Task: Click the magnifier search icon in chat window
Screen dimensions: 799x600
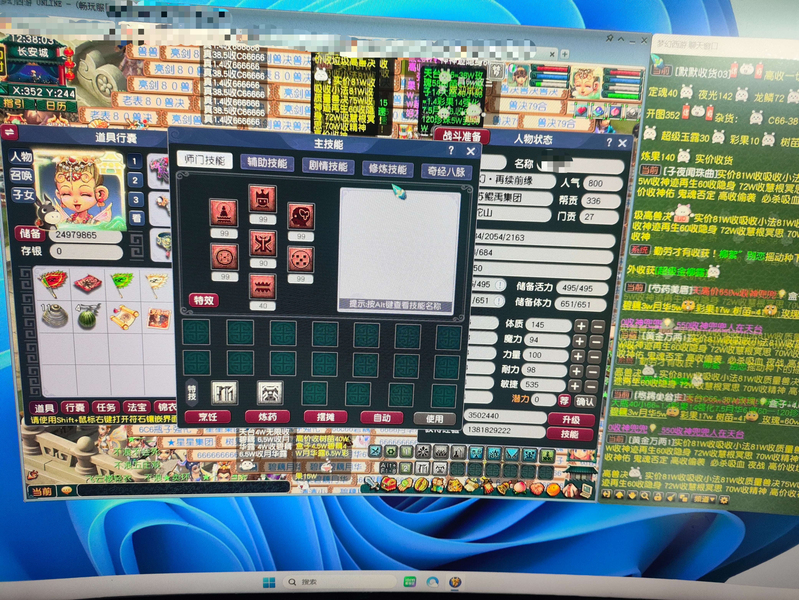Action: pyautogui.click(x=645, y=495)
